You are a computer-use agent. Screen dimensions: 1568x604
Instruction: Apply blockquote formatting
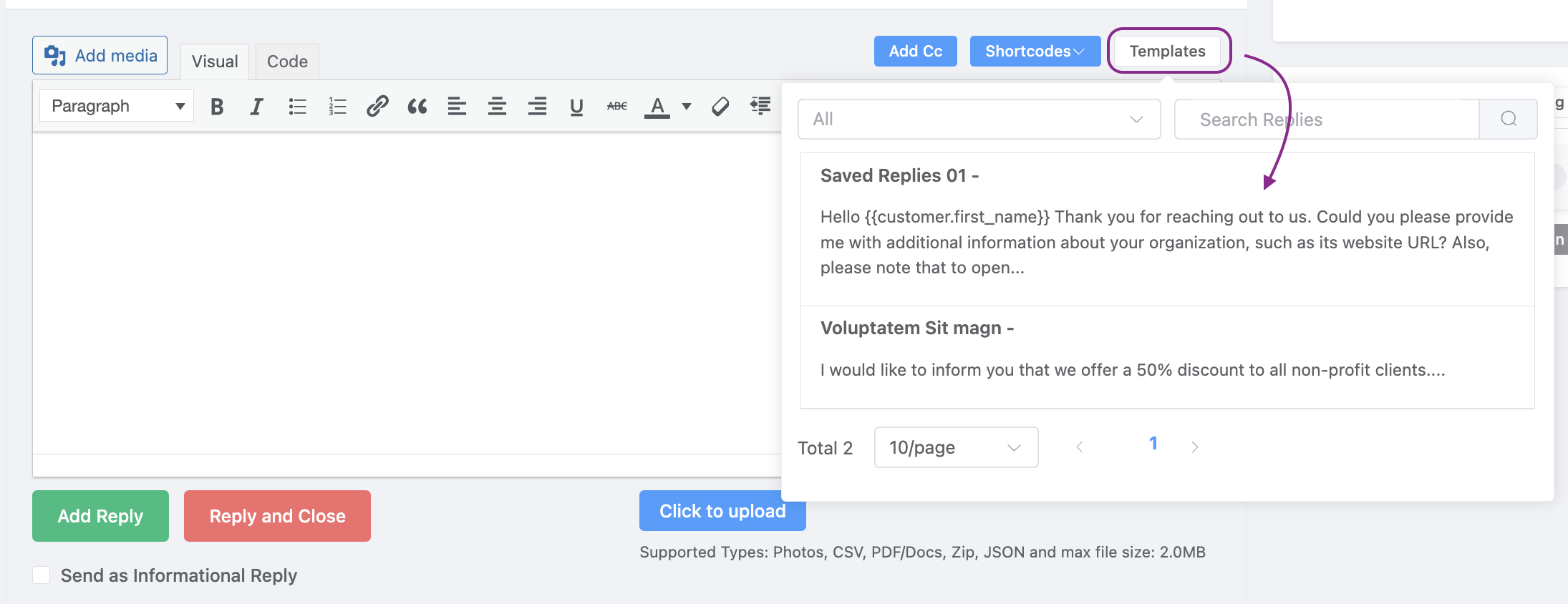pos(417,107)
